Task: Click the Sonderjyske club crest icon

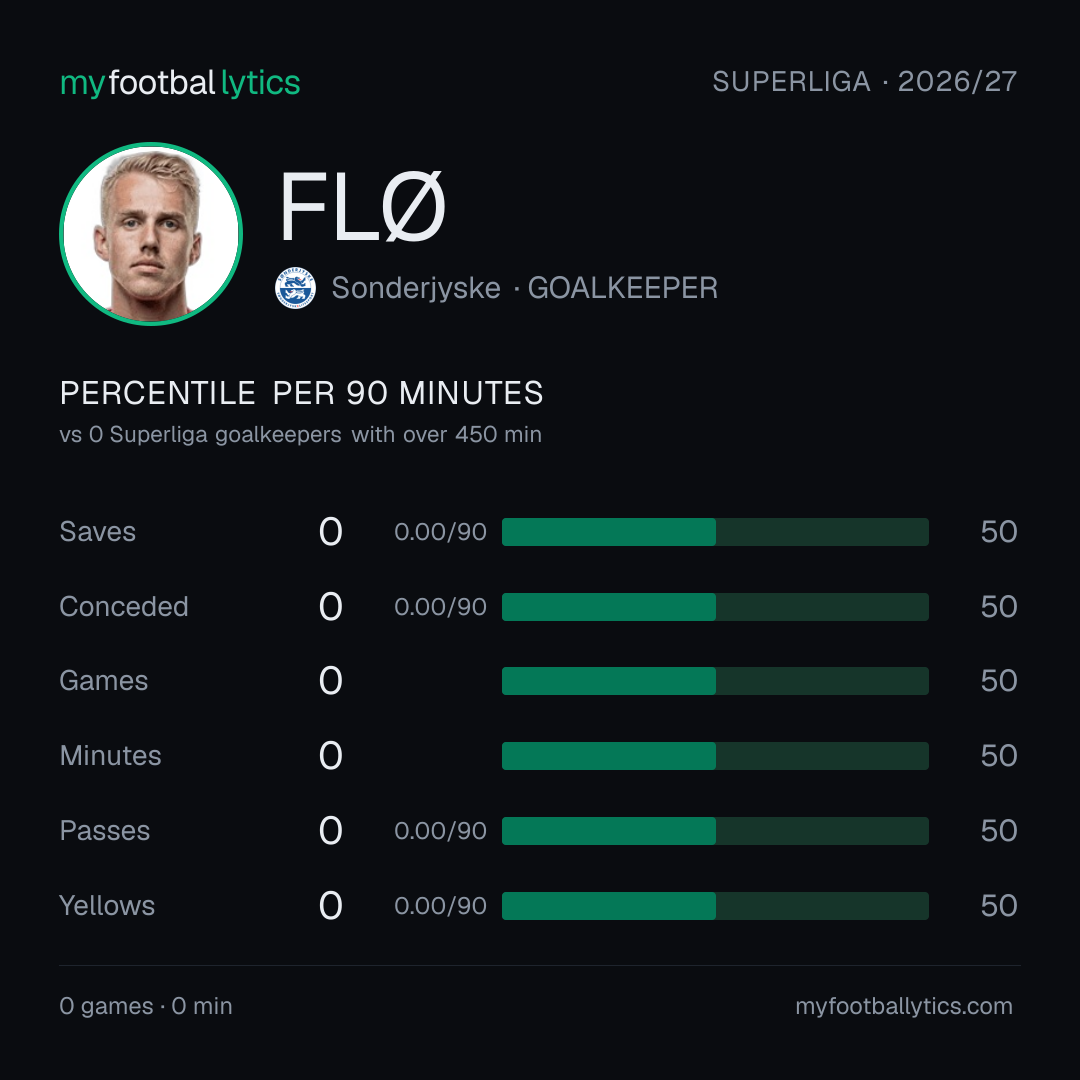Action: pos(295,288)
